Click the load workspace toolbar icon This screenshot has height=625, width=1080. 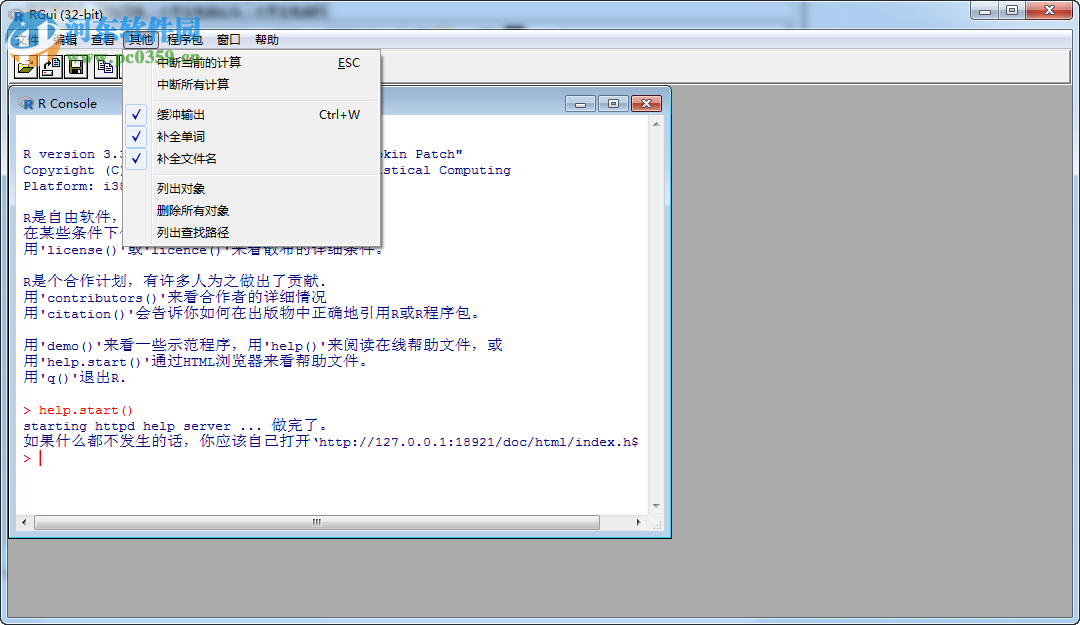click(51, 67)
